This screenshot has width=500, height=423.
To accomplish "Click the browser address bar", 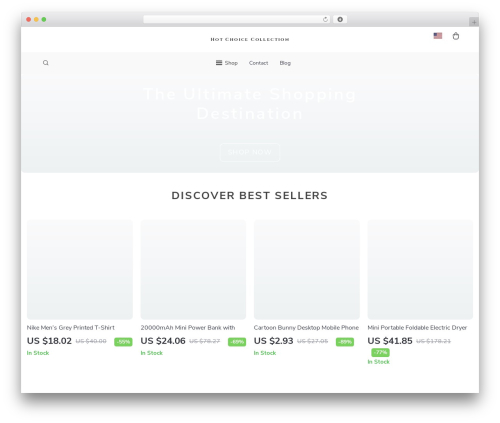I will 237,19.
